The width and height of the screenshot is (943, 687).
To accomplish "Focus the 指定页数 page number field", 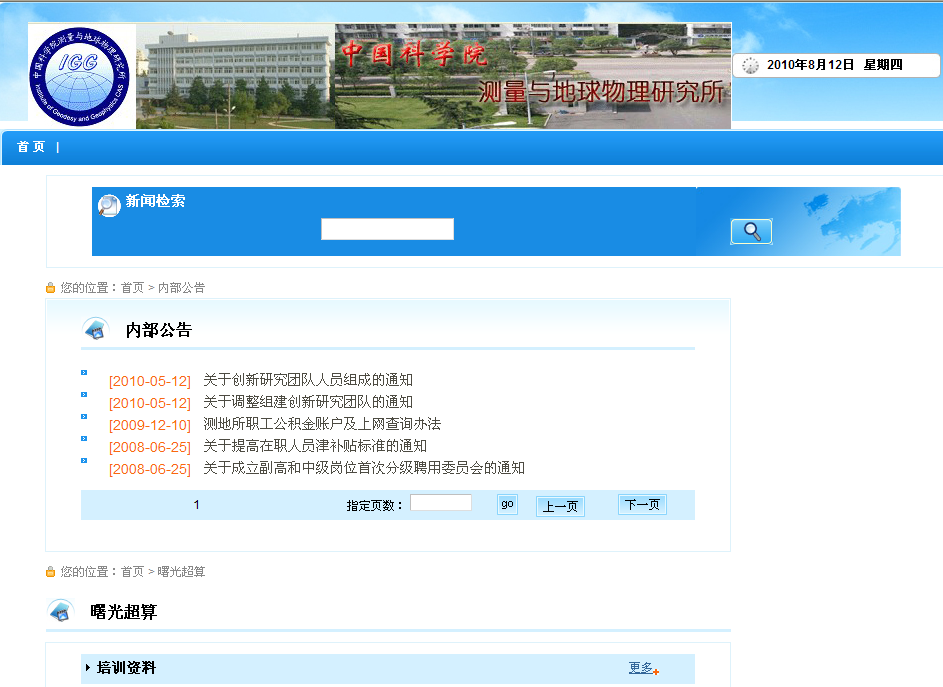I will (x=441, y=503).
